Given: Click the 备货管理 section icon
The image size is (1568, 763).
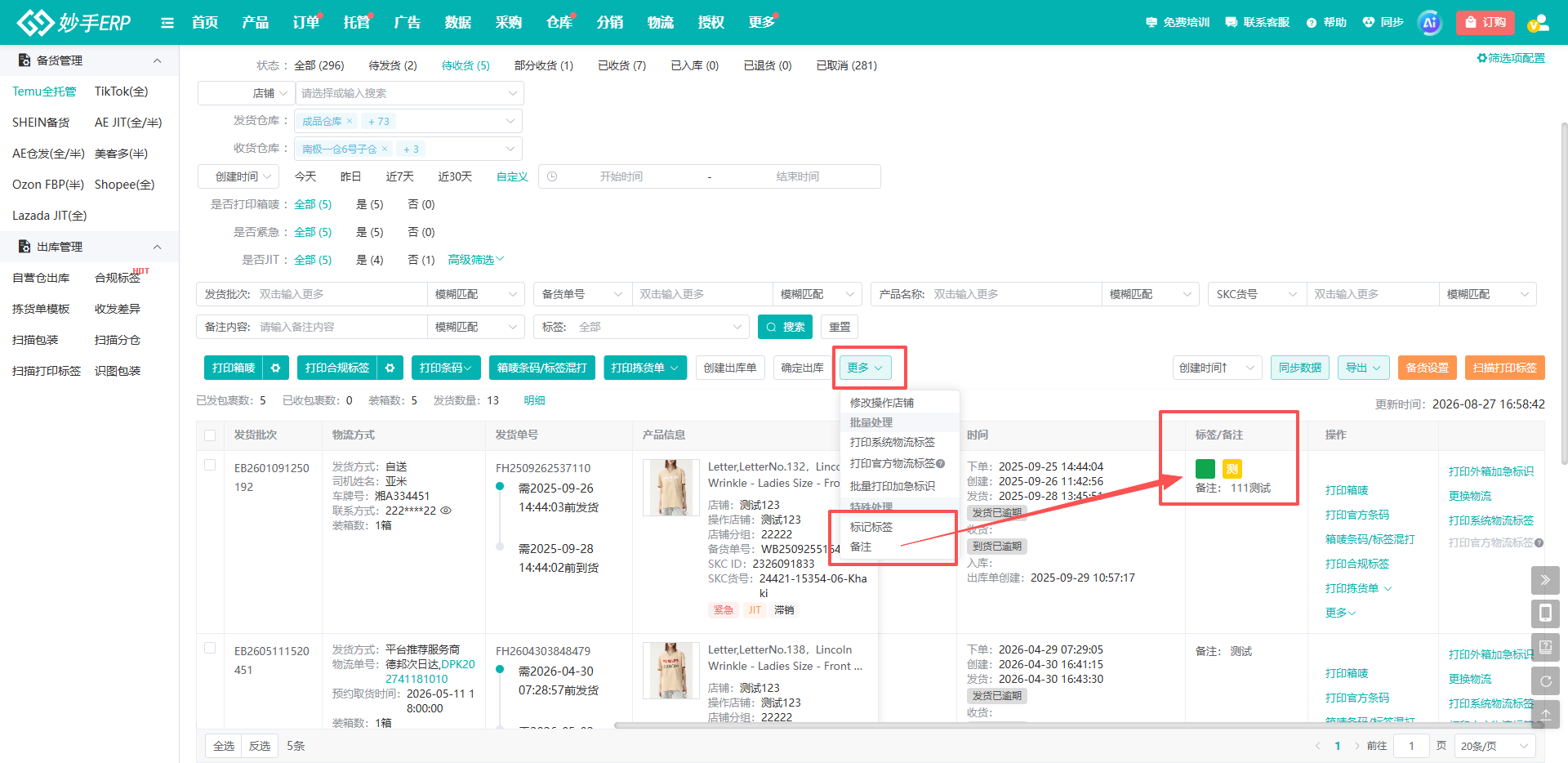Looking at the screenshot, I should (x=24, y=60).
